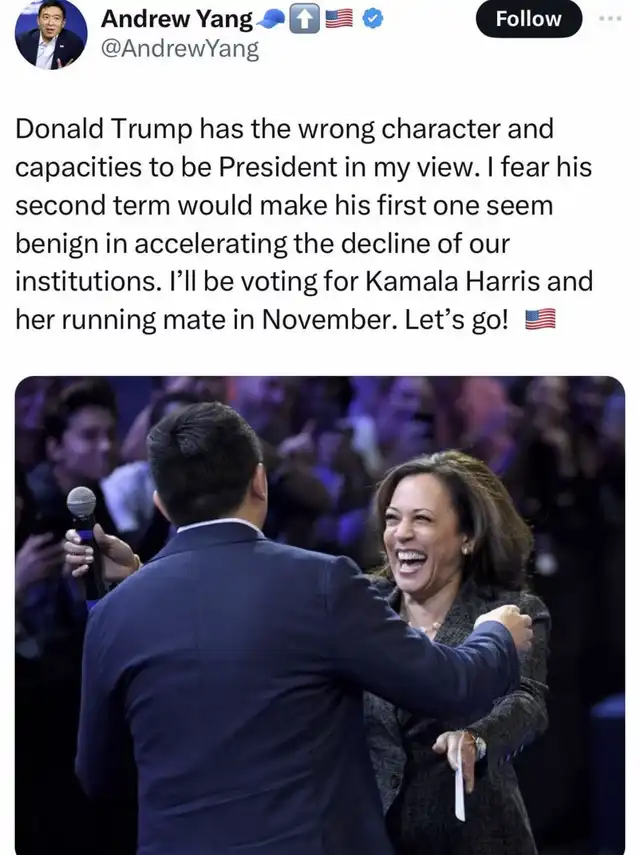The width and height of the screenshot is (640, 855).
Task: Click the blue cap emoji beside name
Action: tap(270, 20)
